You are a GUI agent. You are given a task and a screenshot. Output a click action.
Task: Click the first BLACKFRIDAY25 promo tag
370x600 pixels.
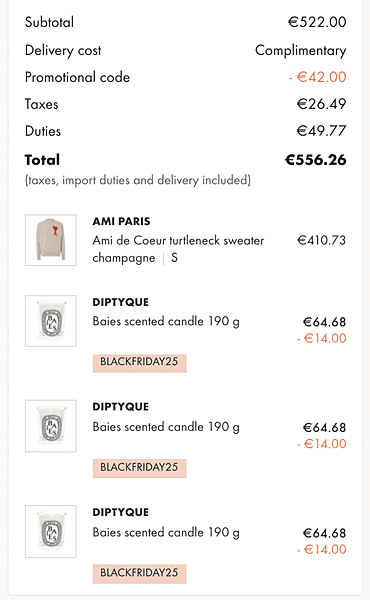click(139, 363)
